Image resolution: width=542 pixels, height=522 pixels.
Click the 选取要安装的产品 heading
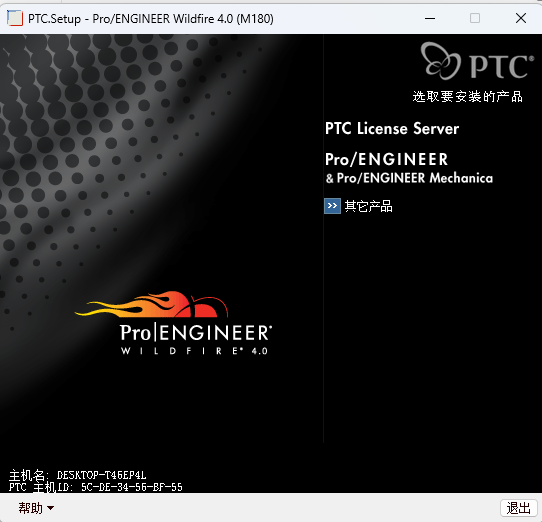pos(467,96)
